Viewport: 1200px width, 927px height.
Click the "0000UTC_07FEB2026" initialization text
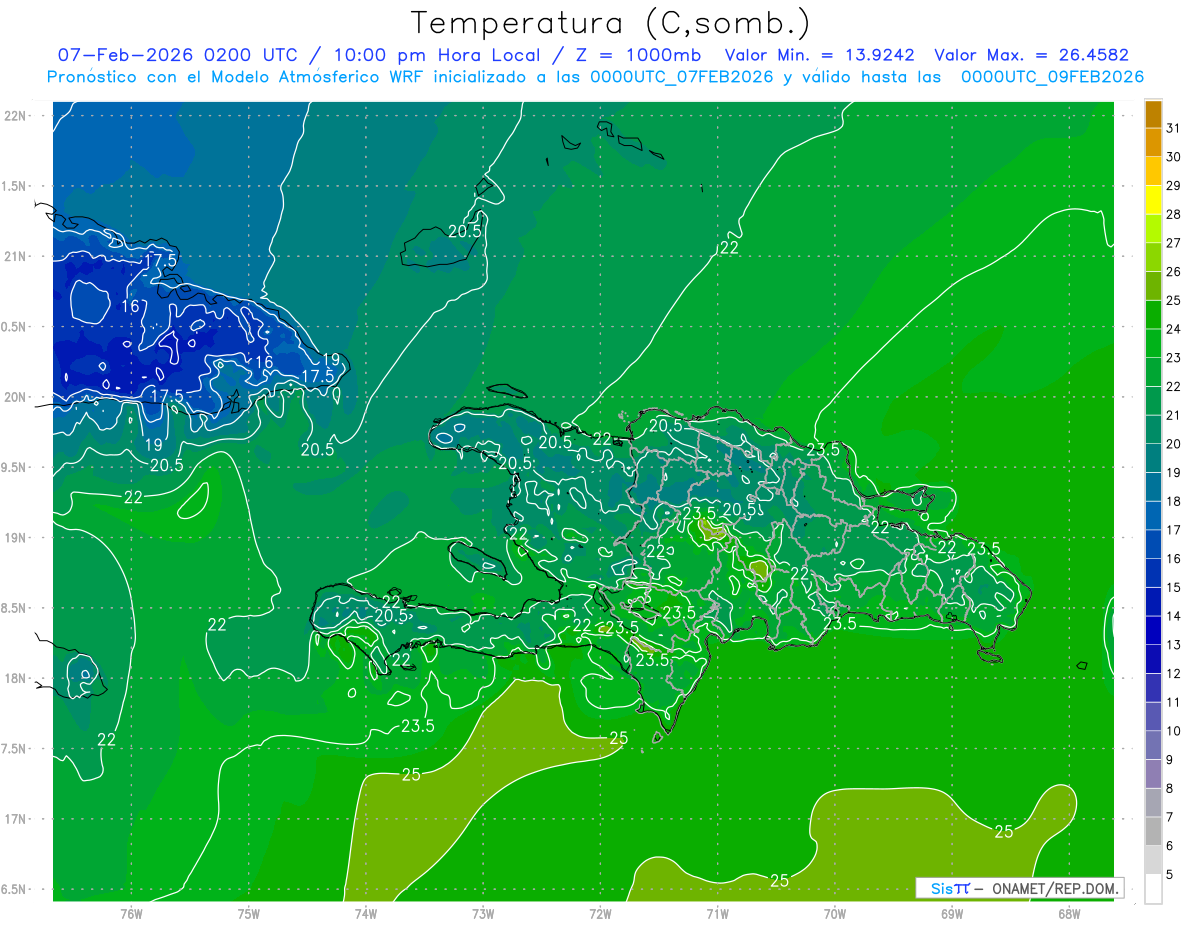point(682,77)
